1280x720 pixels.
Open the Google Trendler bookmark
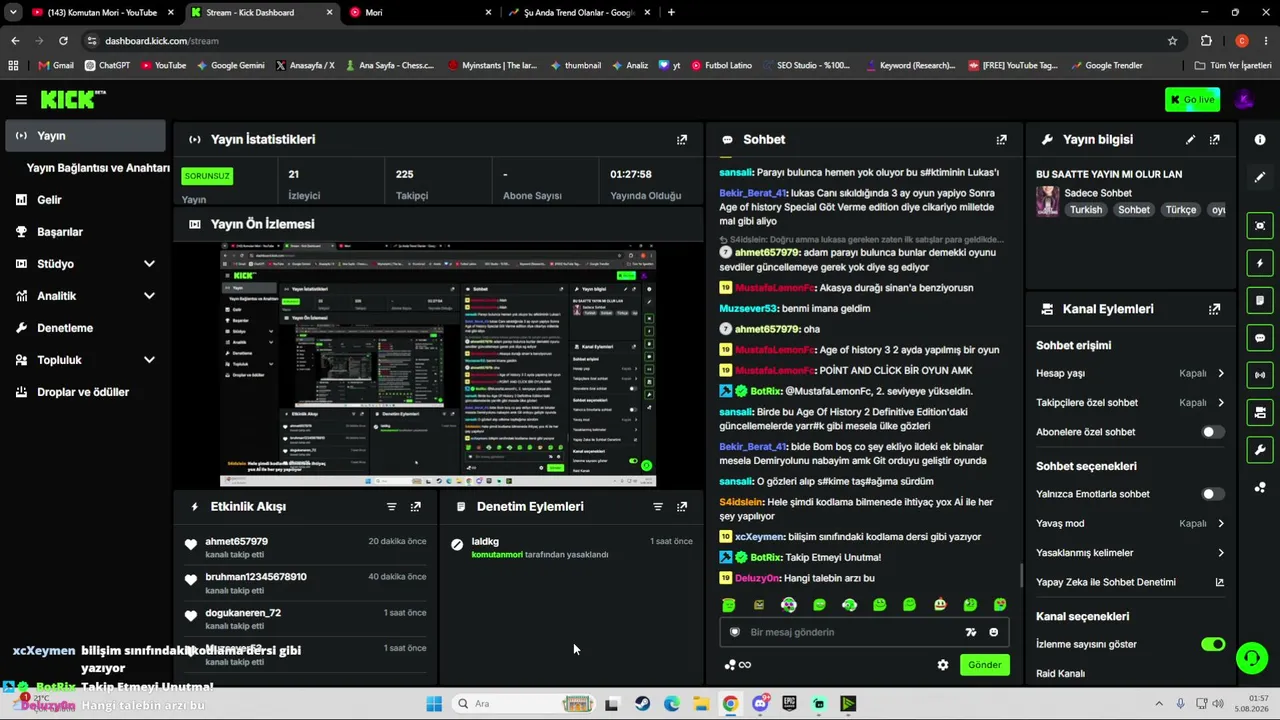tap(1107, 66)
